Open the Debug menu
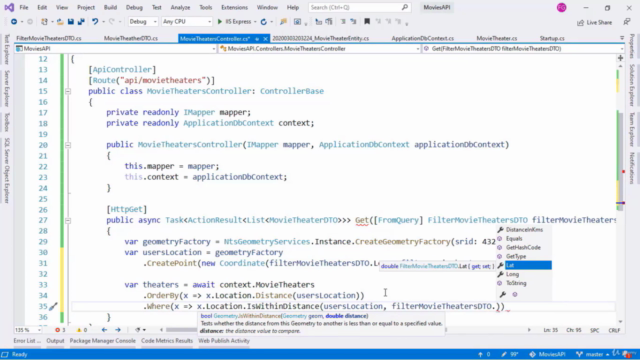This screenshot has width=640, height=360. pyautogui.click(x=134, y=7)
